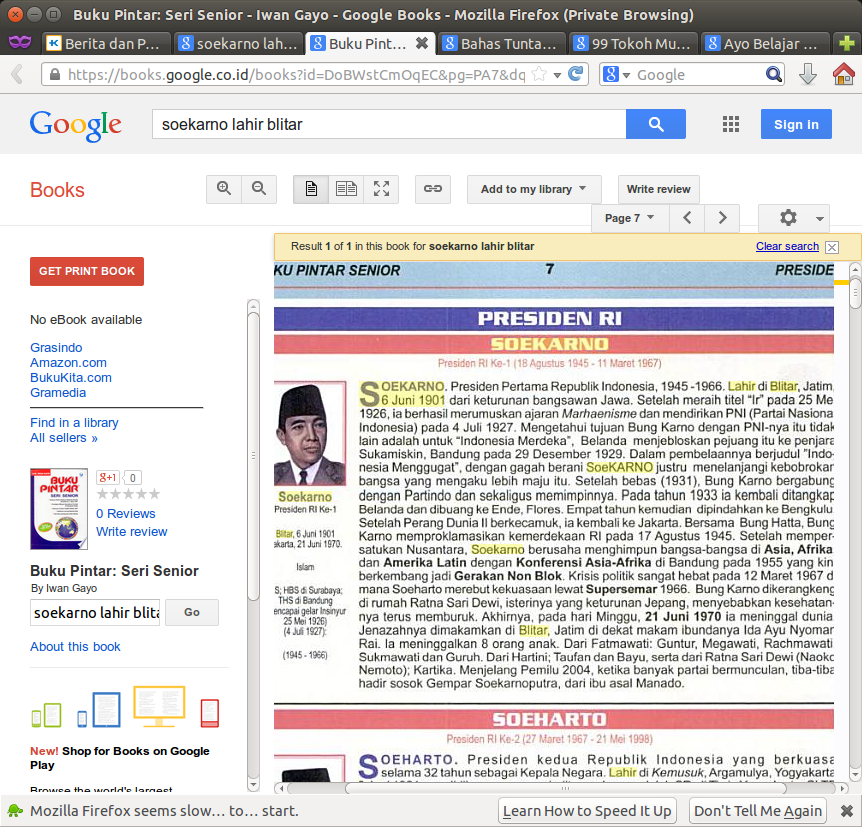Screen dimensions: 862x827
Task: Open the BukuKita.com link
Action: [x=71, y=377]
